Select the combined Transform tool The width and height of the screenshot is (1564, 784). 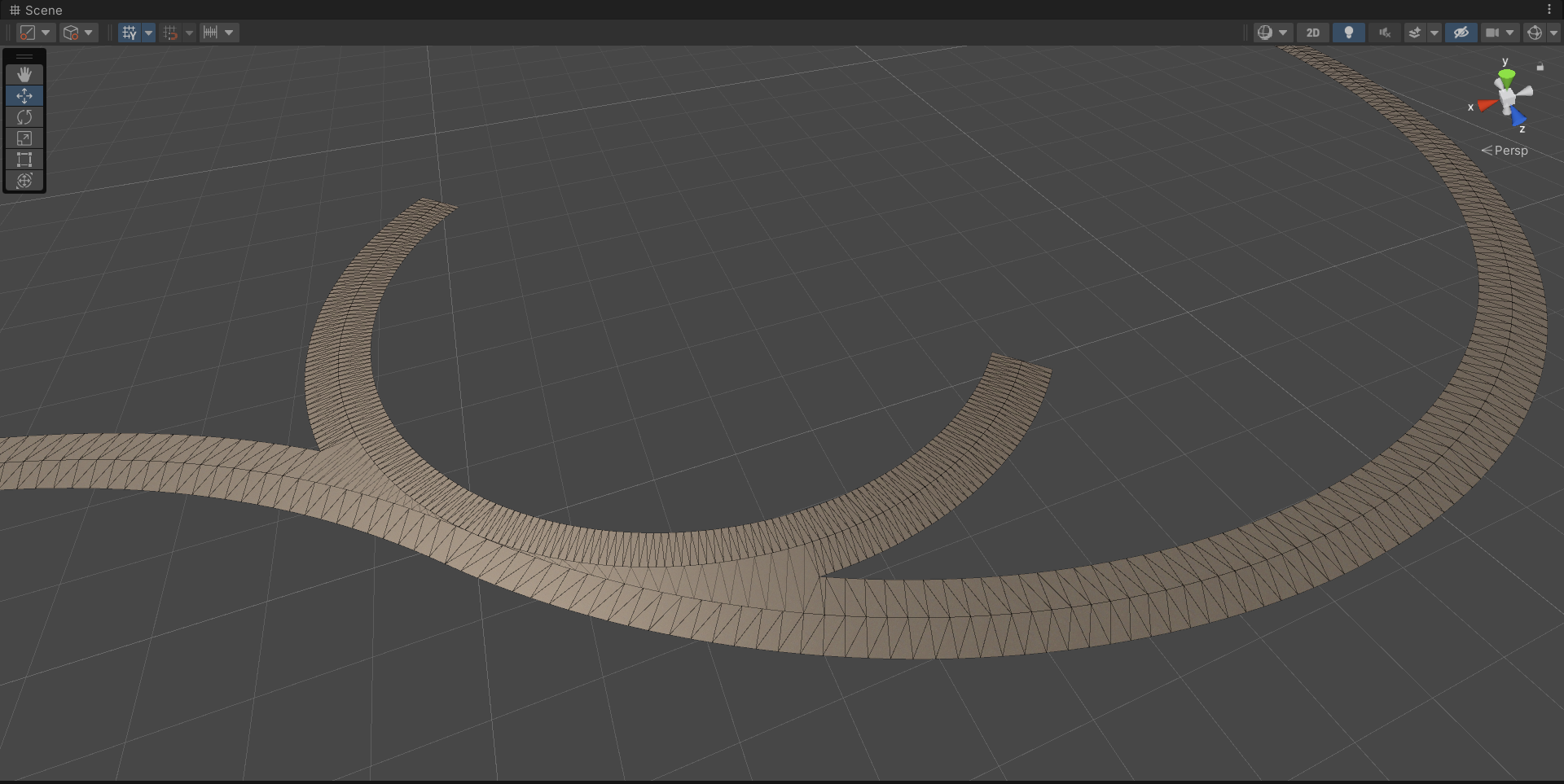(24, 181)
